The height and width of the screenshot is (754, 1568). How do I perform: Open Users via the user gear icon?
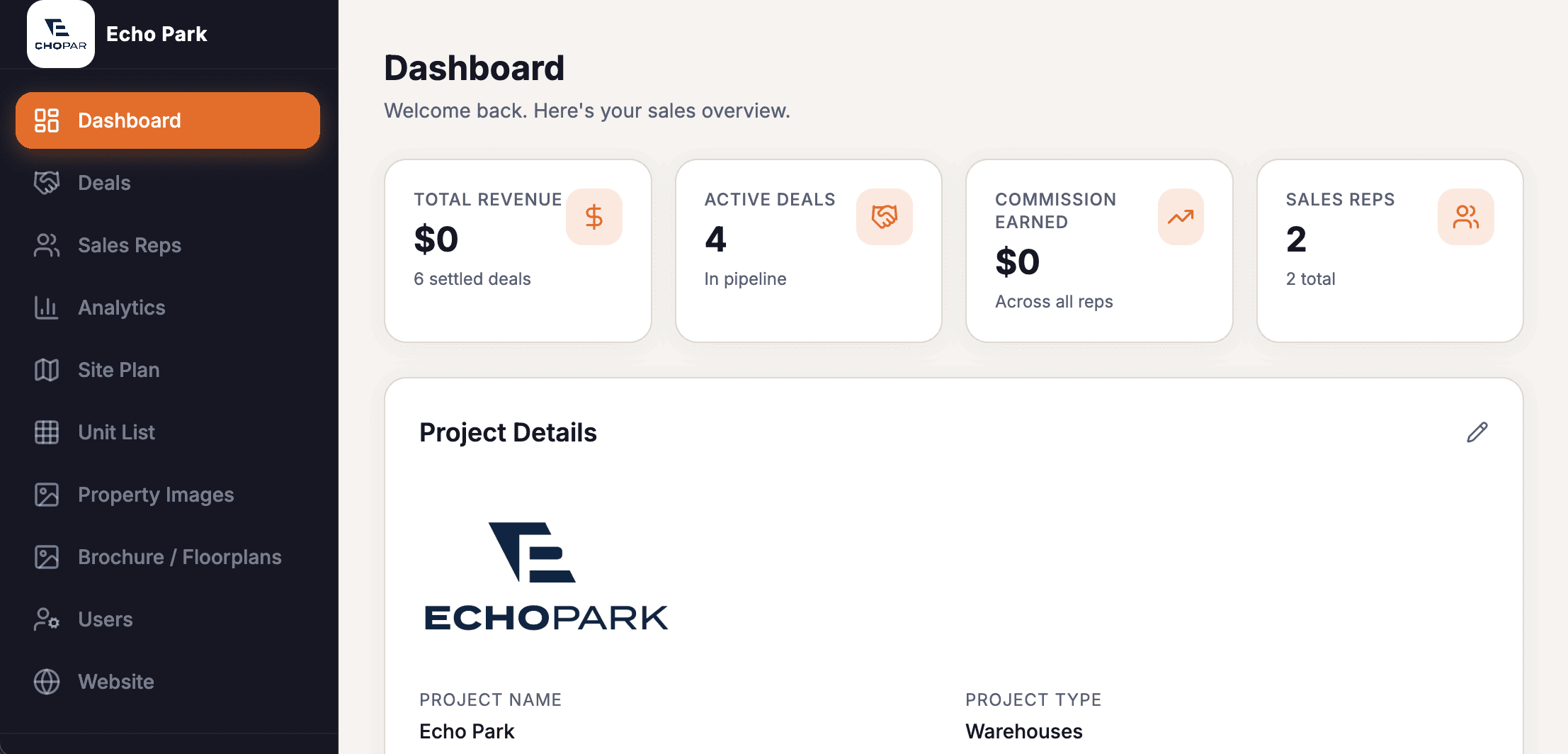point(47,619)
